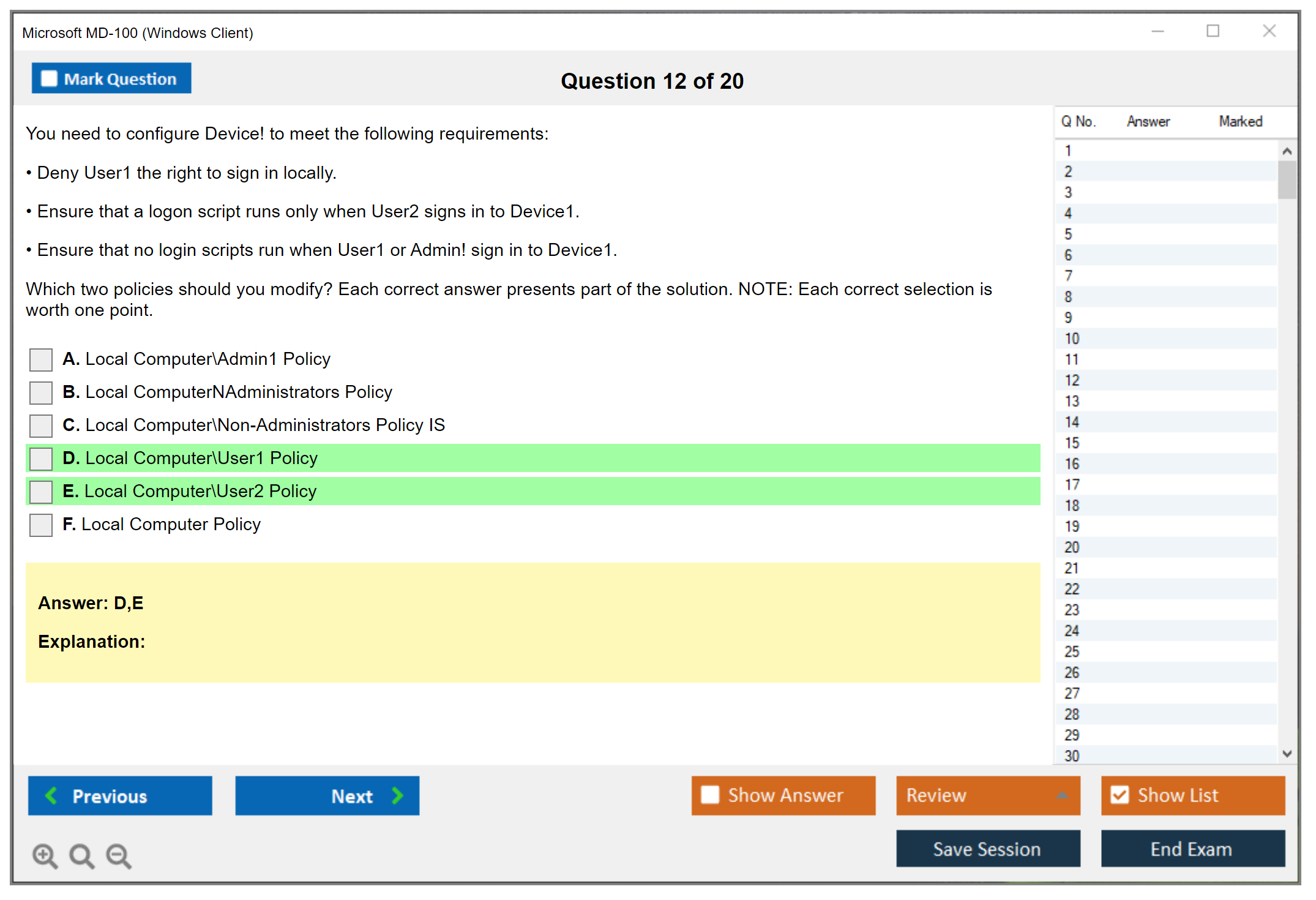Viewport: 1316px width, 900px height.
Task: Minimize the exam window
Action: tap(1157, 31)
